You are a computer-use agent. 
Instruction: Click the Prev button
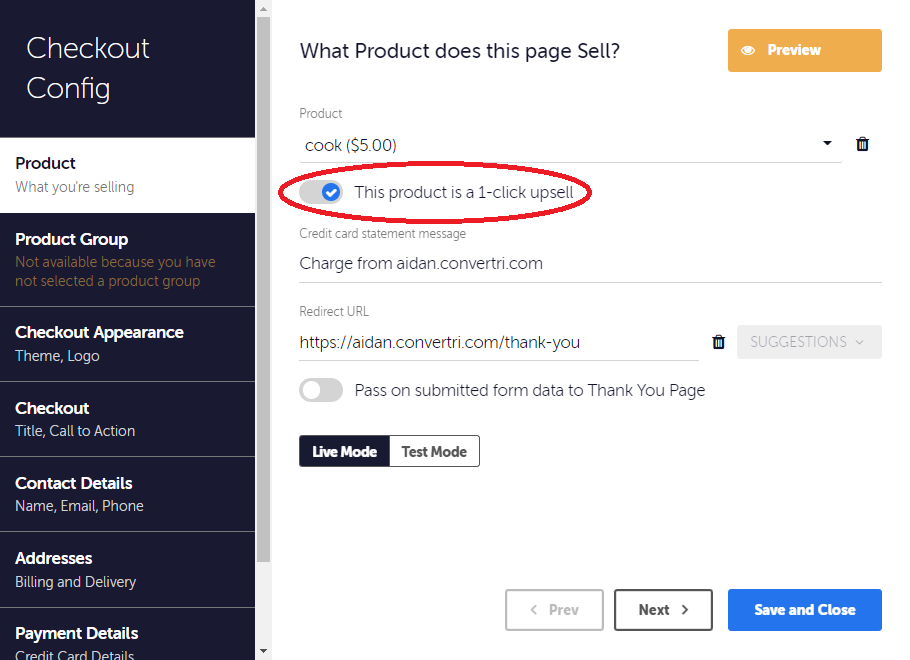(x=554, y=610)
